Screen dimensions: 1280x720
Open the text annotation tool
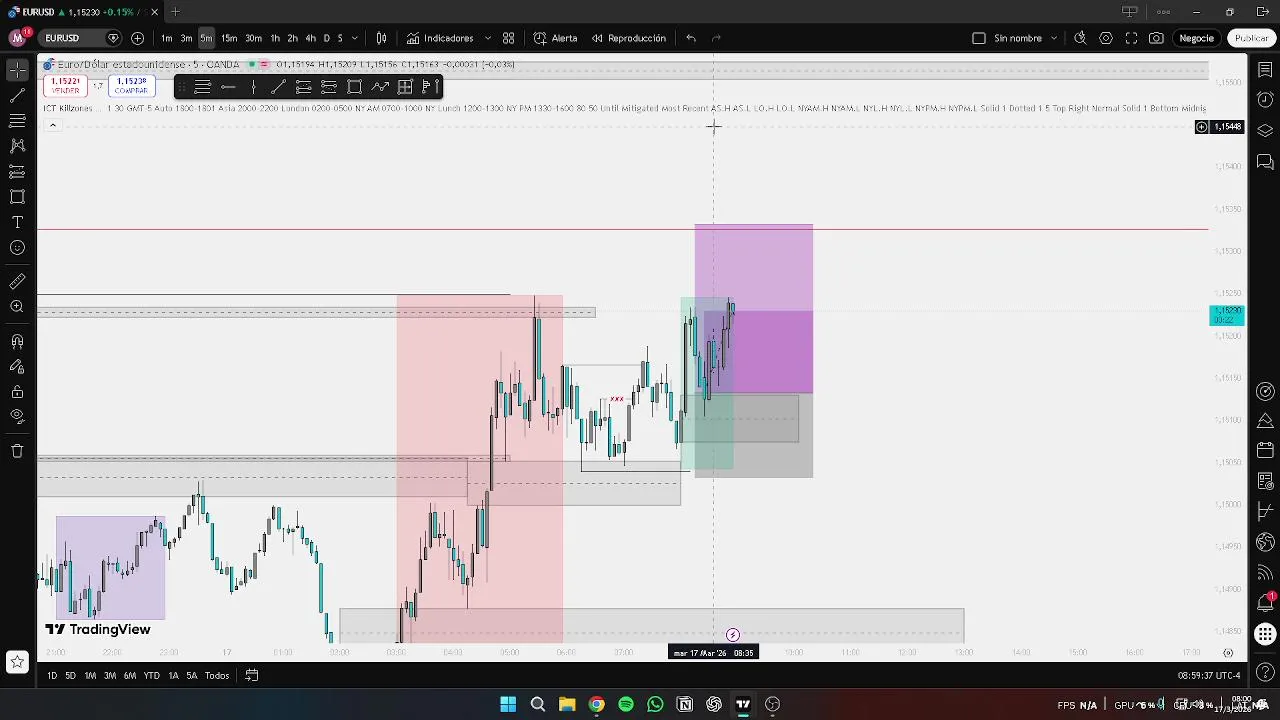(17, 222)
